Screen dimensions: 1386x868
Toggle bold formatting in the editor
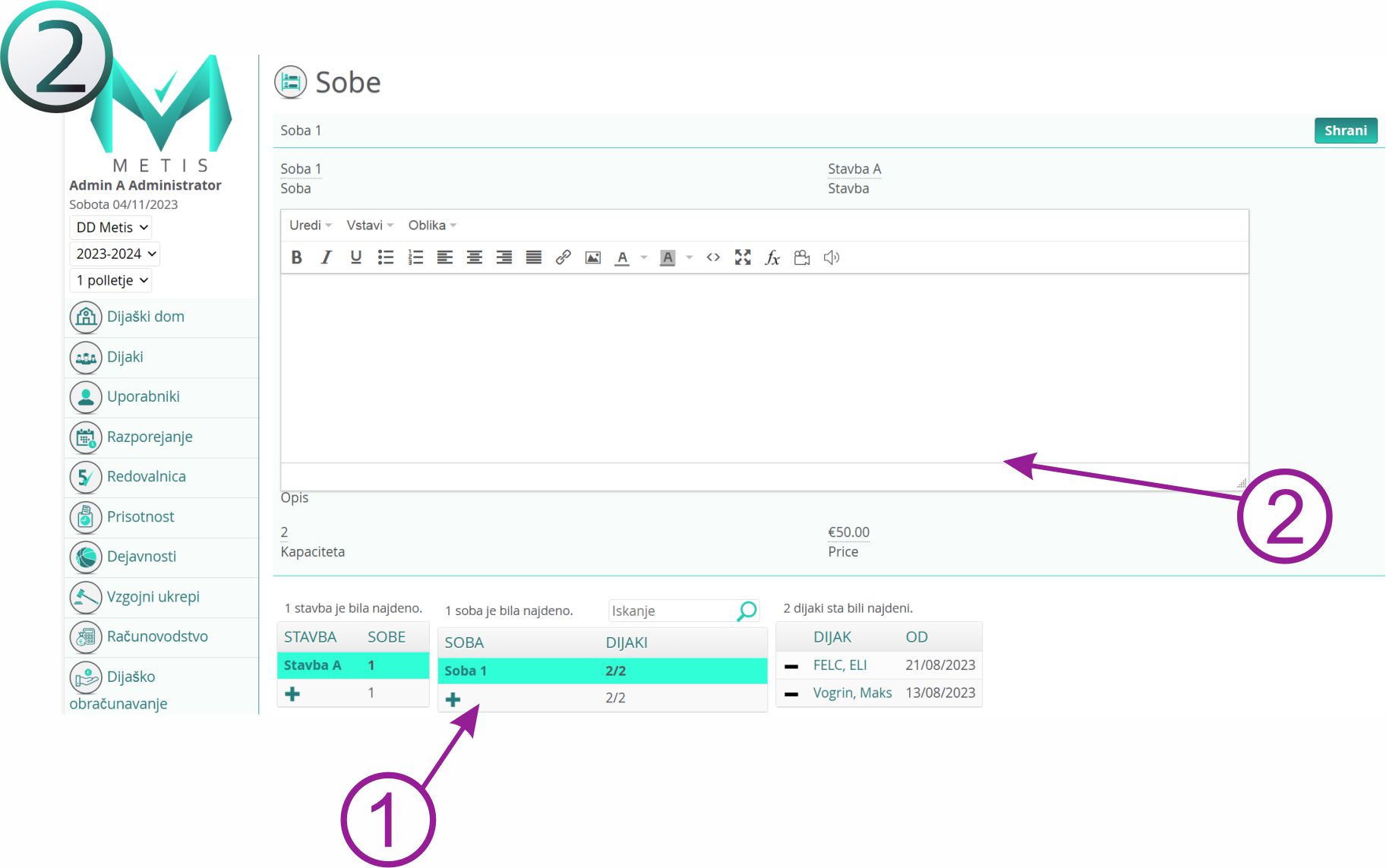296,257
